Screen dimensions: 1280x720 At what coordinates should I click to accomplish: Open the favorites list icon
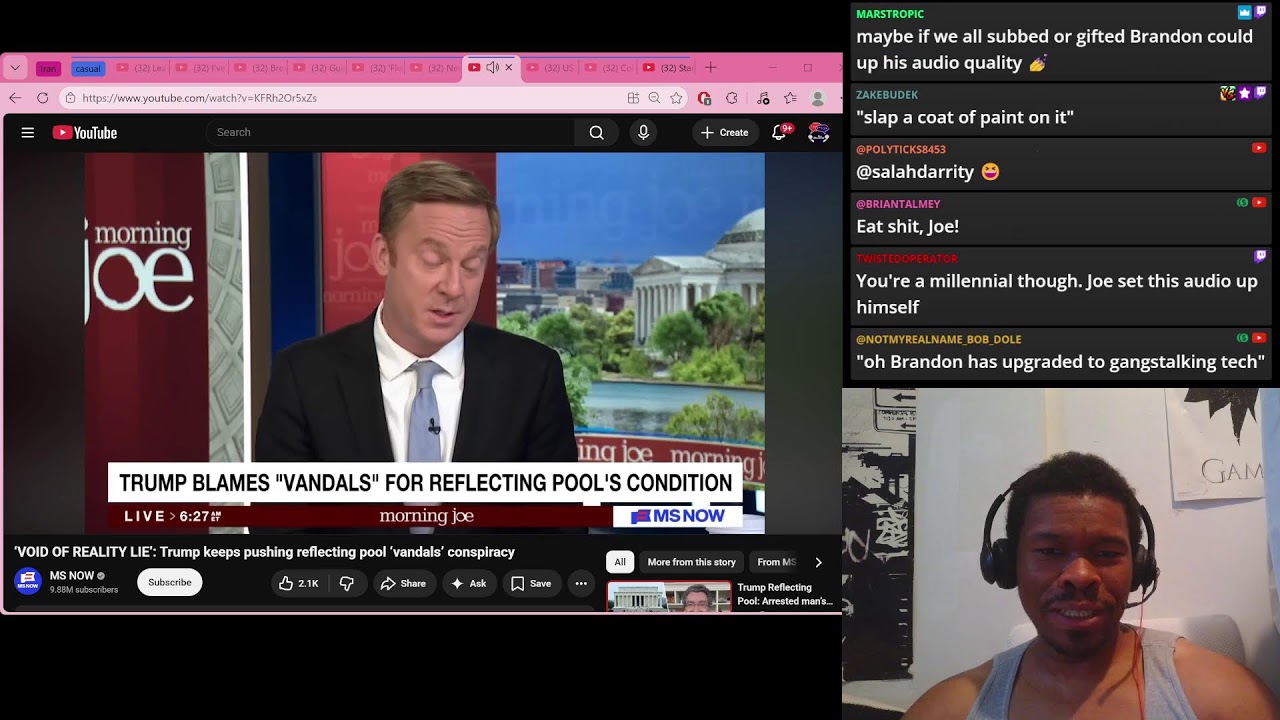(x=790, y=98)
